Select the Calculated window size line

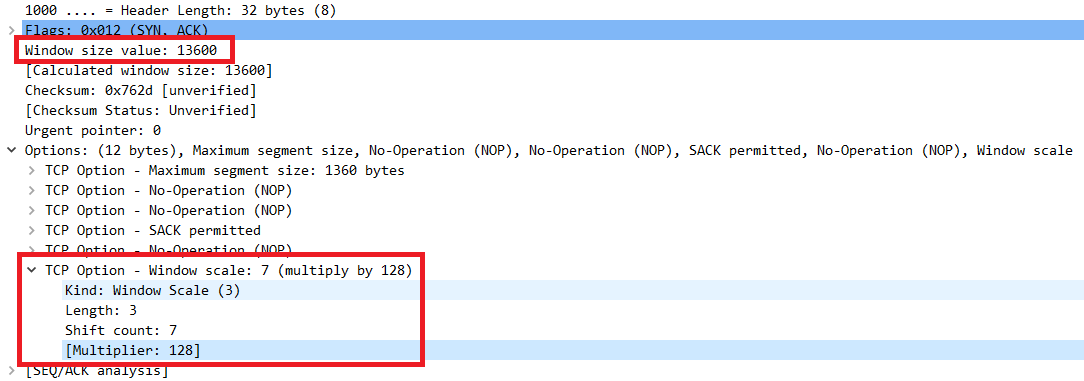tap(149, 71)
